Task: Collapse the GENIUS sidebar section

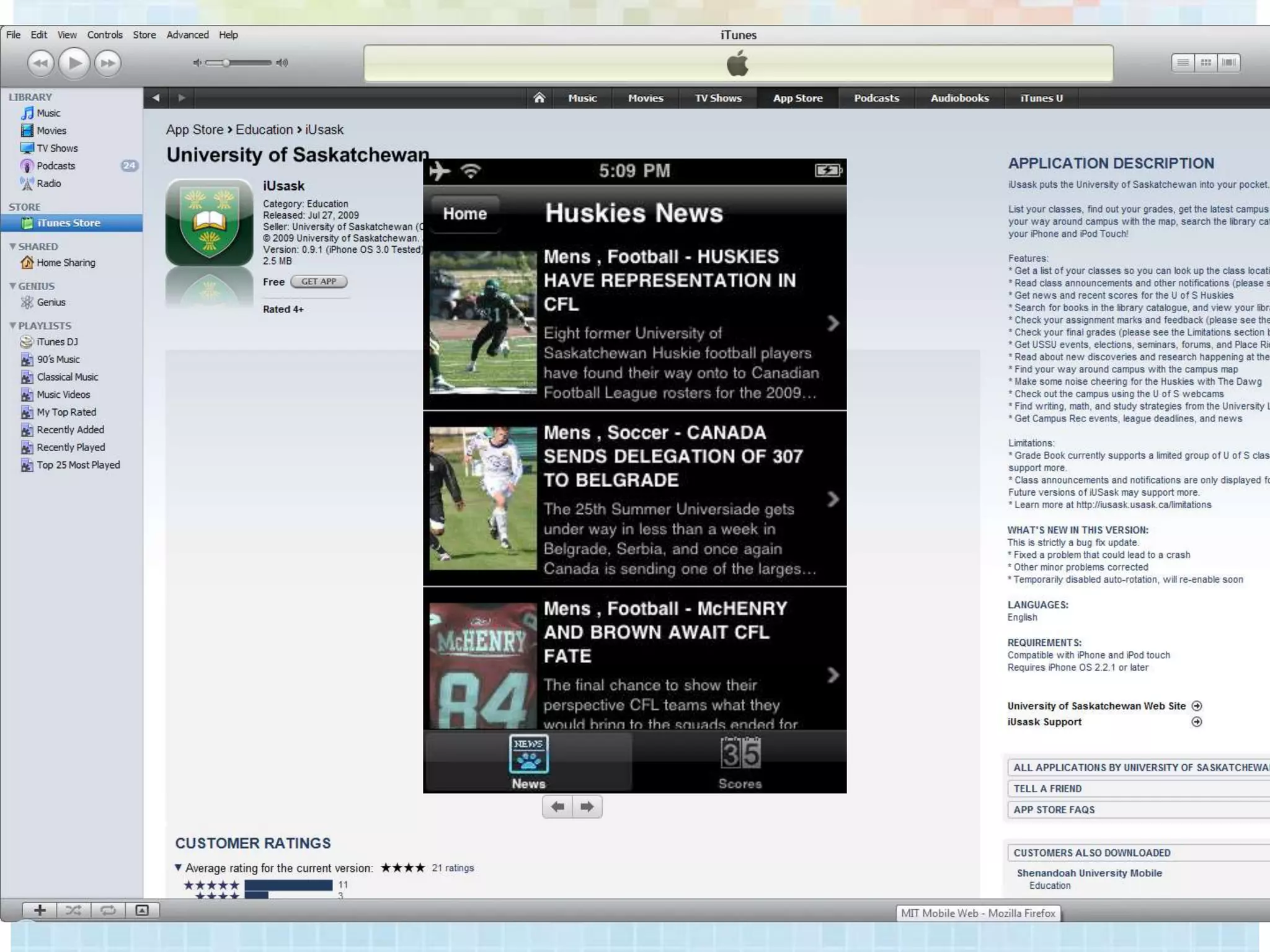Action: (x=12, y=286)
